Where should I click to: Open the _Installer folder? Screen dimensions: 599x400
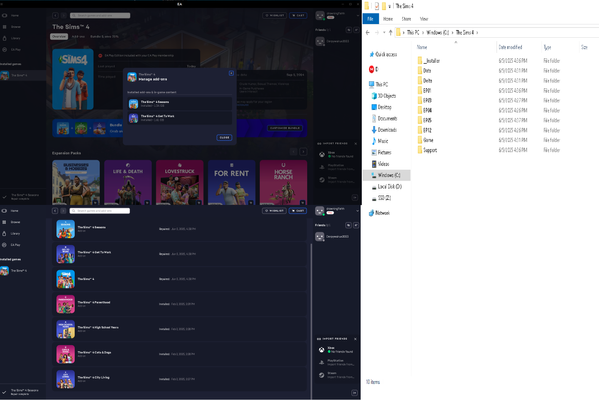[x=432, y=61]
